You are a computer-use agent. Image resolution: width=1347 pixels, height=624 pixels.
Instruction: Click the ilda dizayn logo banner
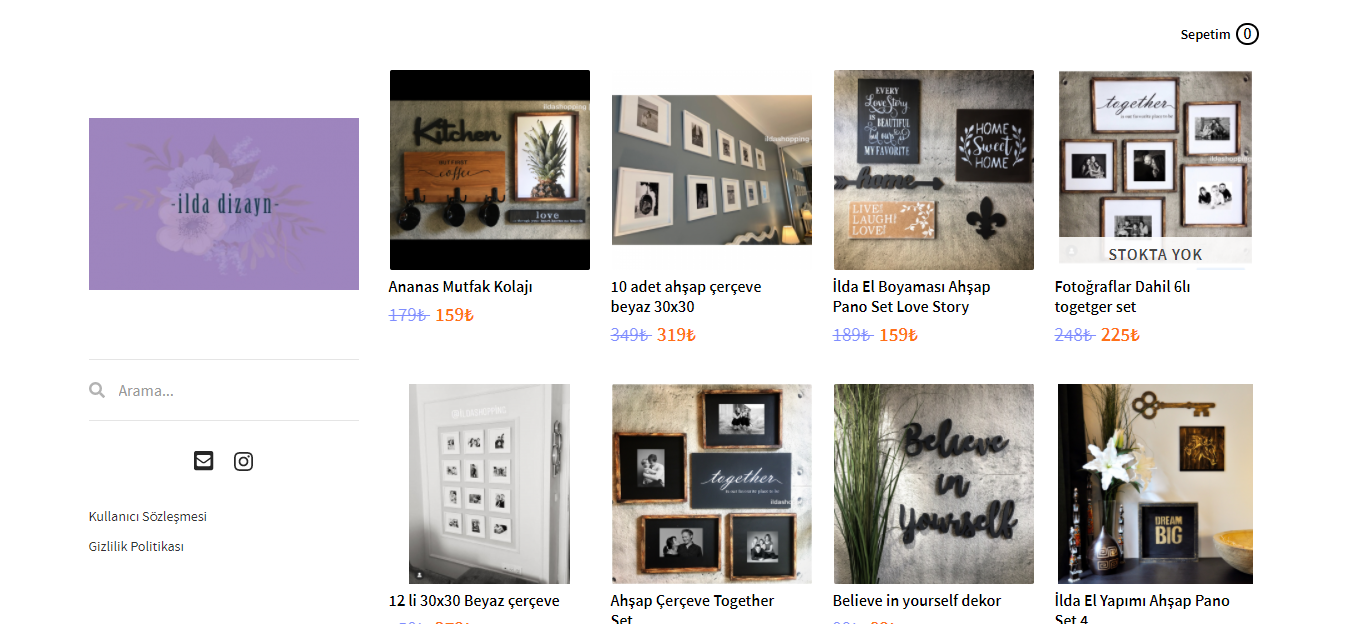pos(224,204)
